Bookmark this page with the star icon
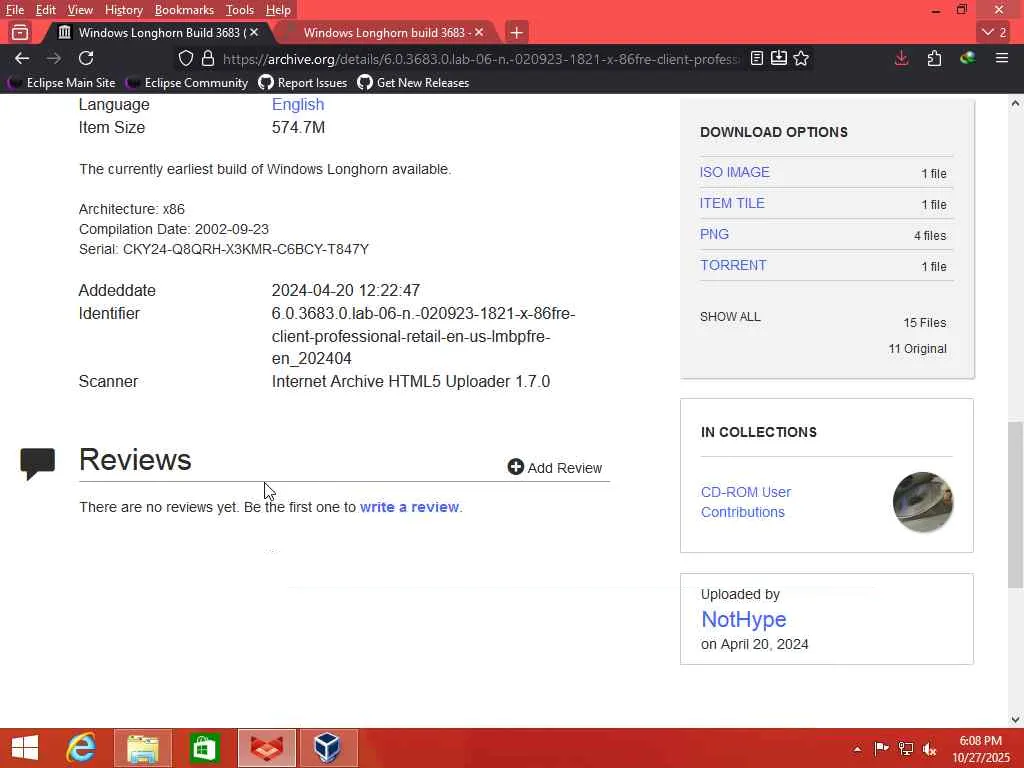1024x768 pixels. coord(801,58)
